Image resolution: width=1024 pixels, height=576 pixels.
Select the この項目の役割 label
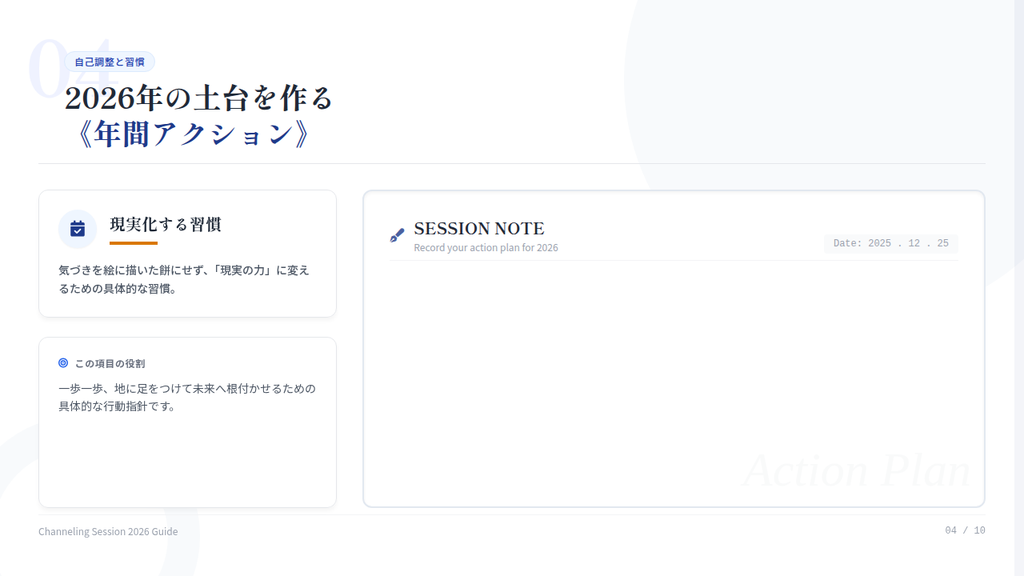point(109,364)
